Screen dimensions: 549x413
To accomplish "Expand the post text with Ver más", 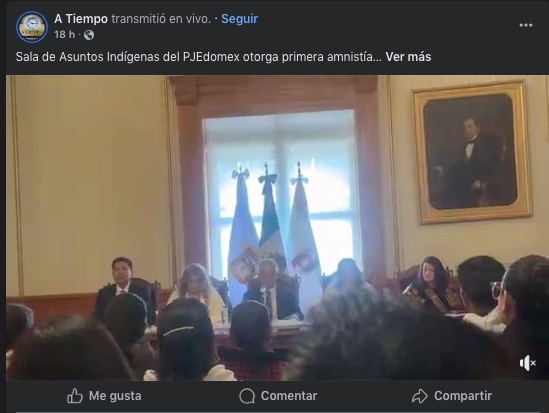I will pos(408,57).
